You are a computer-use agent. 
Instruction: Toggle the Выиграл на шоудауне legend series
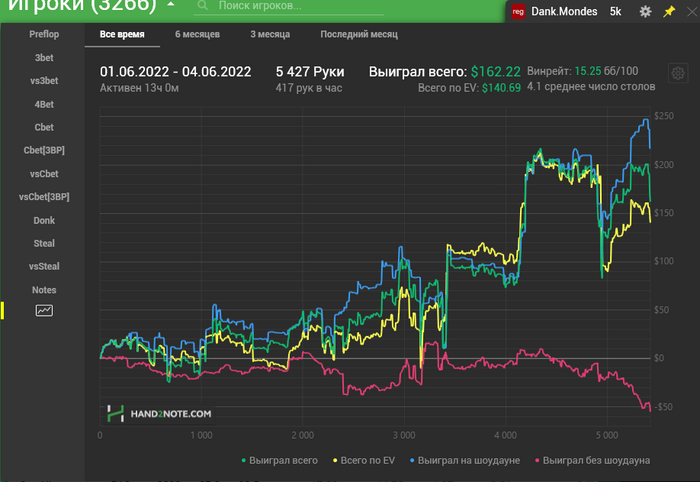(x=465, y=460)
